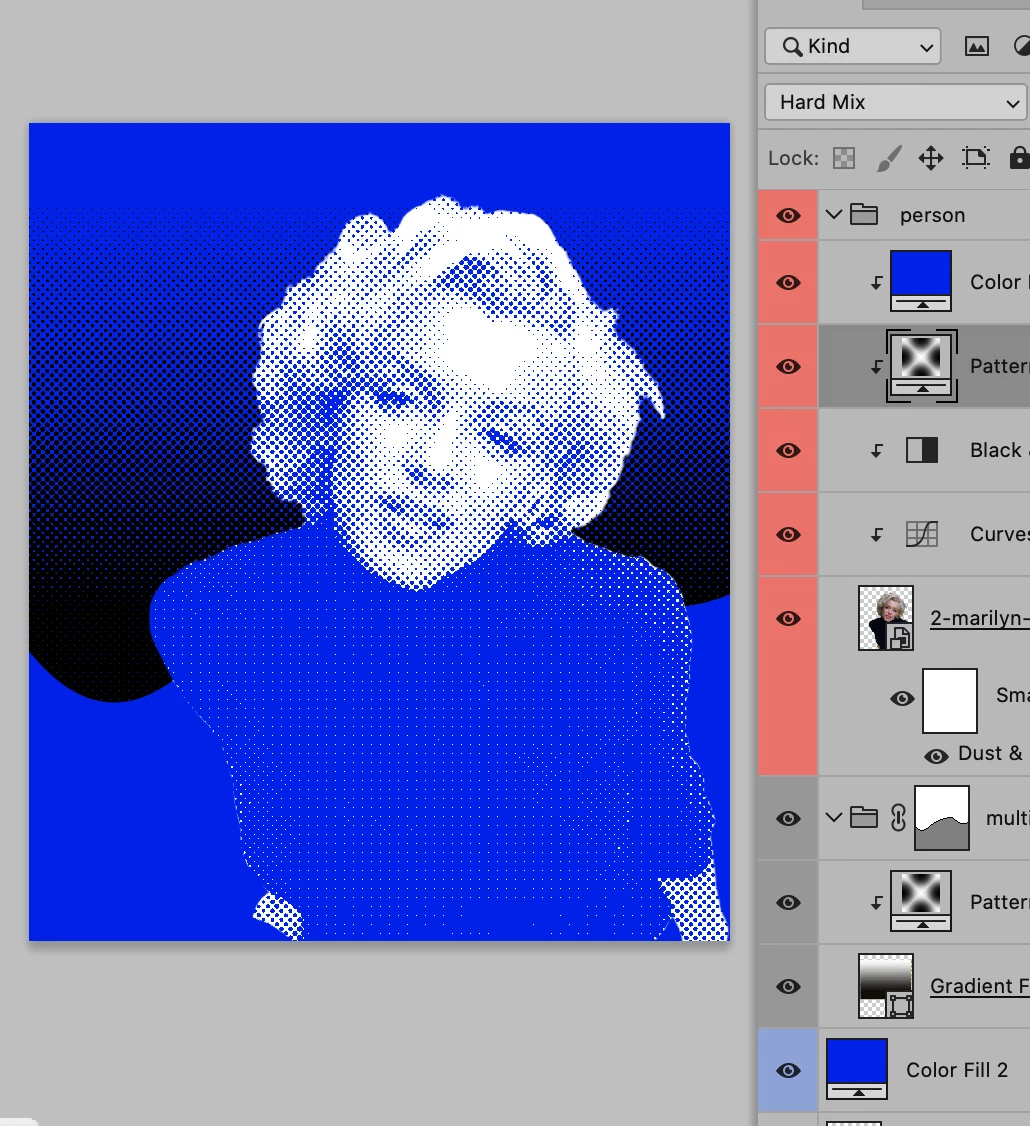
Task: Select the Color Fill 2 layer name
Action: click(x=957, y=1070)
